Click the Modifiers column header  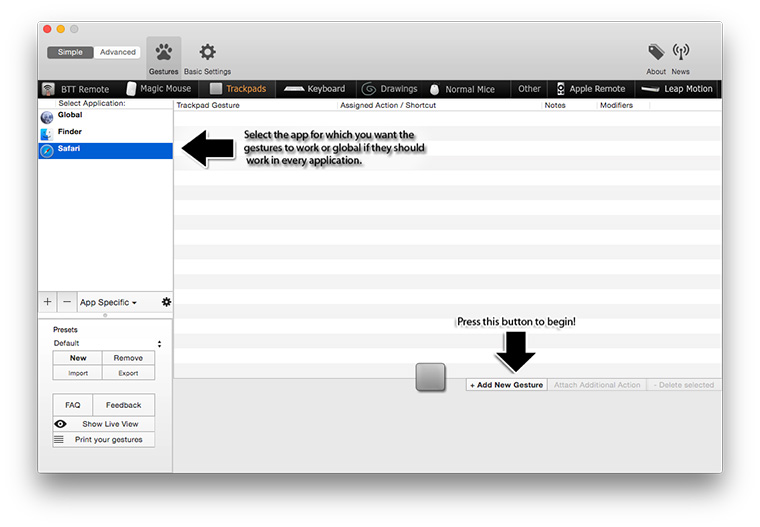click(623, 105)
